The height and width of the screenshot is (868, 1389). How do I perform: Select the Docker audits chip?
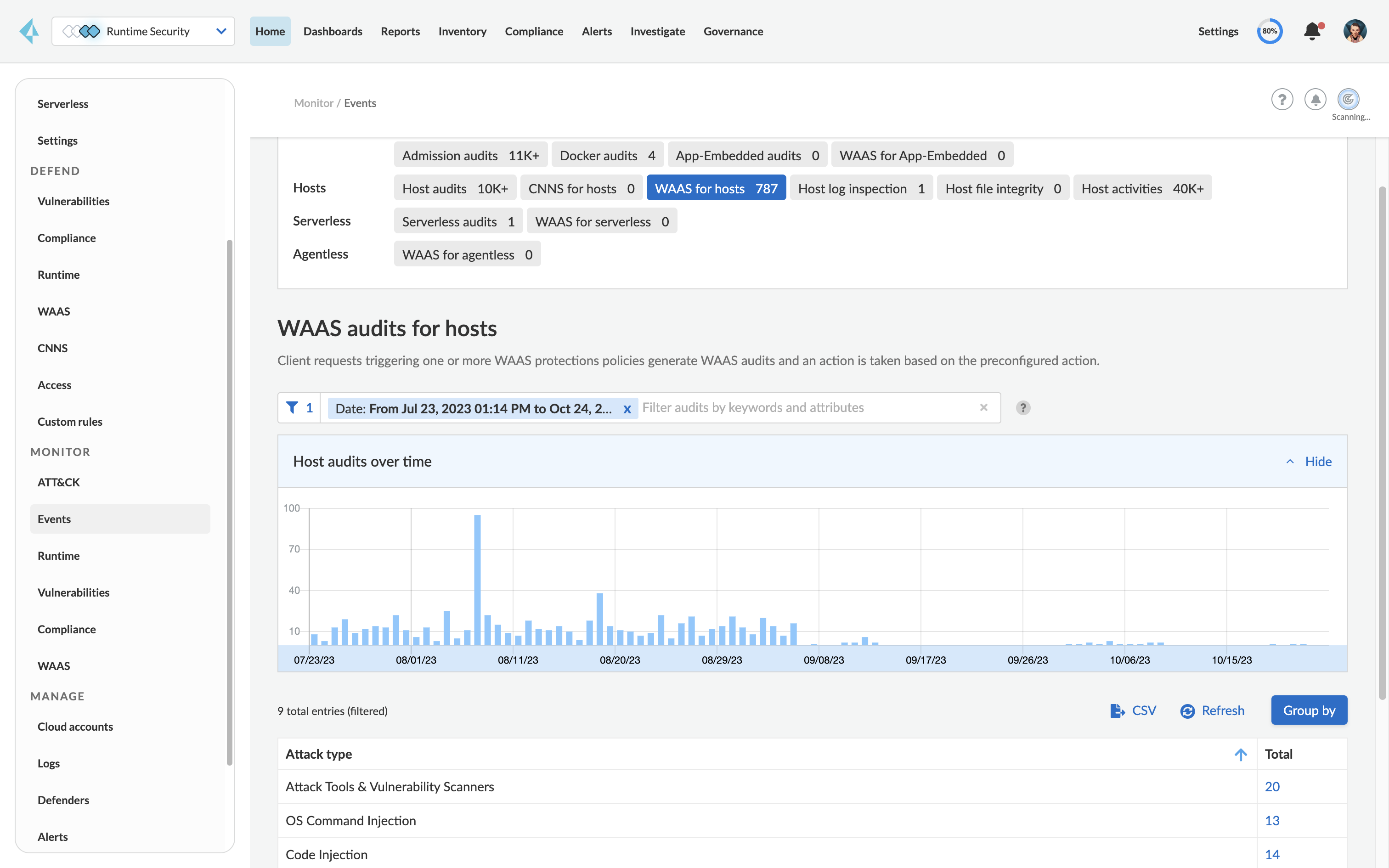607,156
